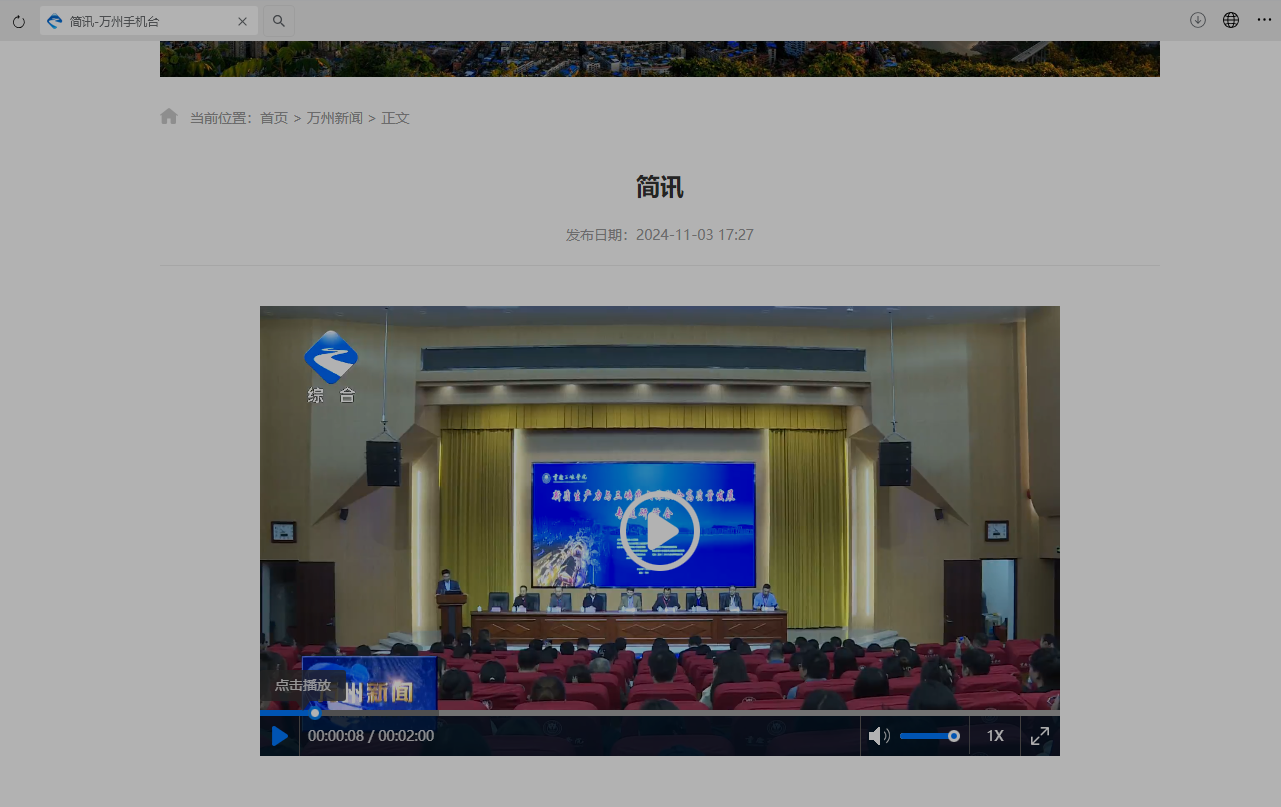This screenshot has height=807, width=1281.
Task: Enter fullscreen with the expand icon
Action: tap(1040, 736)
